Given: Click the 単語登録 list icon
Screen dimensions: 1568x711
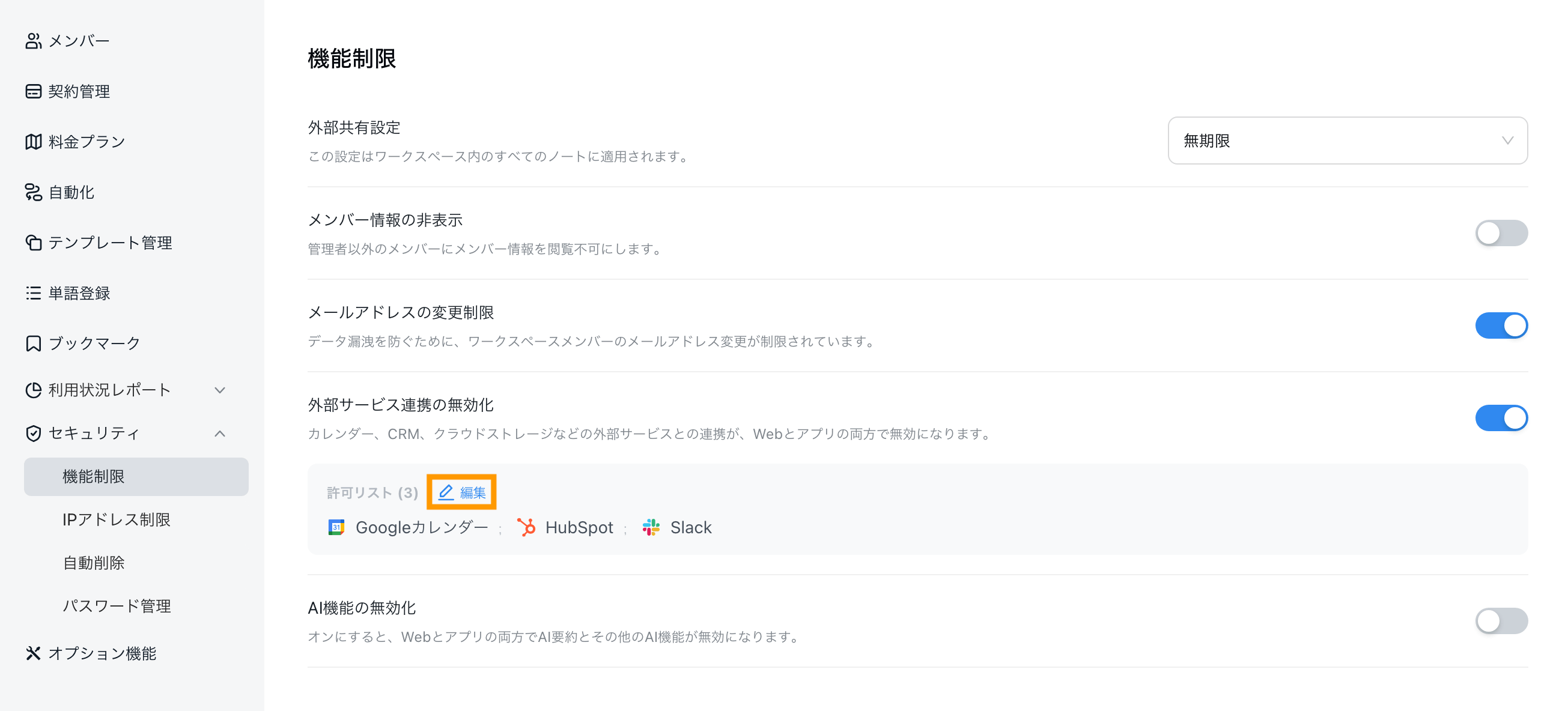Looking at the screenshot, I should point(34,293).
